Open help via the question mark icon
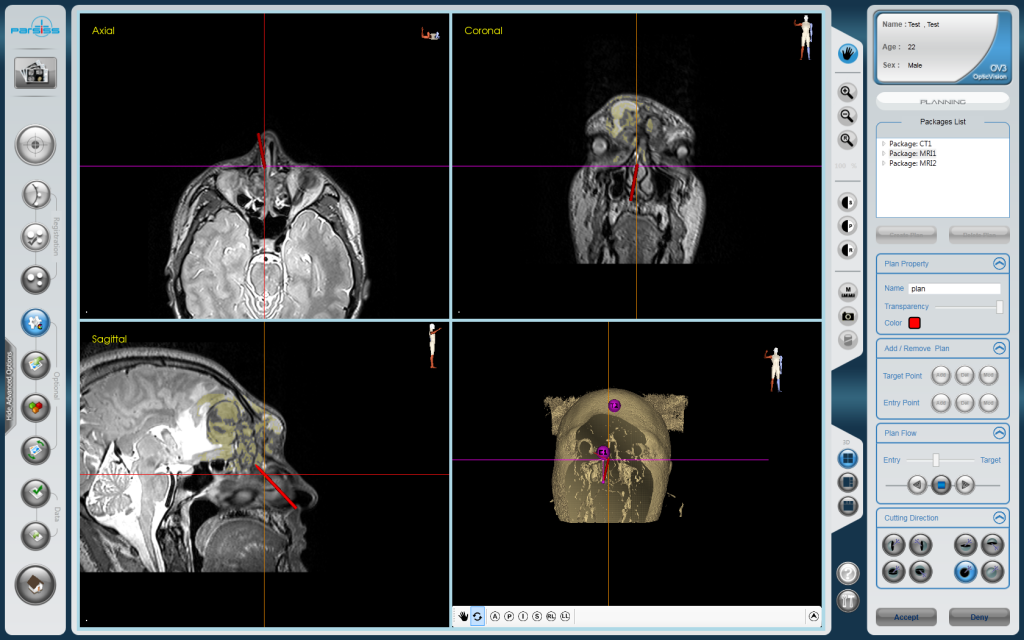 848,574
